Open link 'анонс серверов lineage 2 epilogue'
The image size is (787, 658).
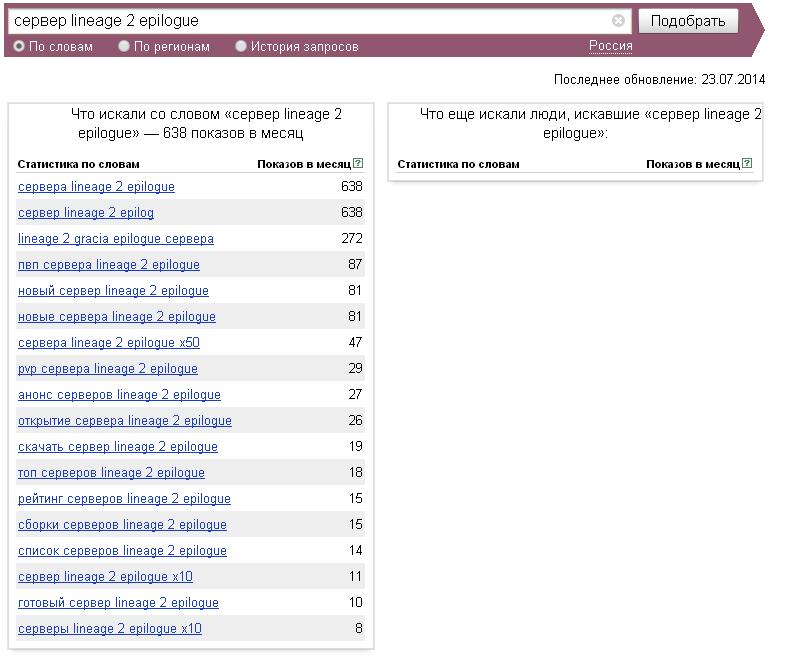pos(119,395)
